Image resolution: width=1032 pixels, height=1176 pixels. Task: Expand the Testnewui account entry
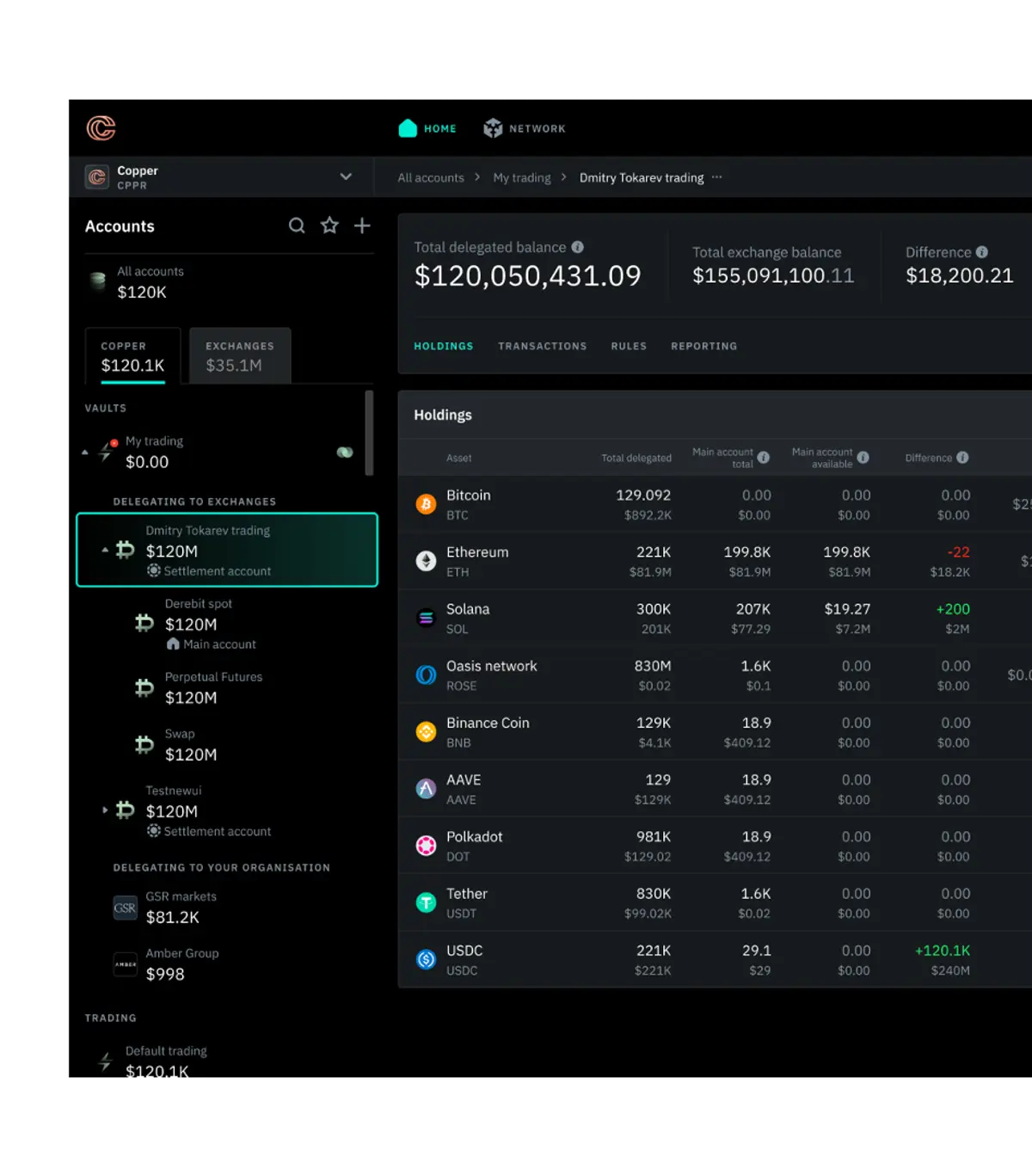(105, 810)
